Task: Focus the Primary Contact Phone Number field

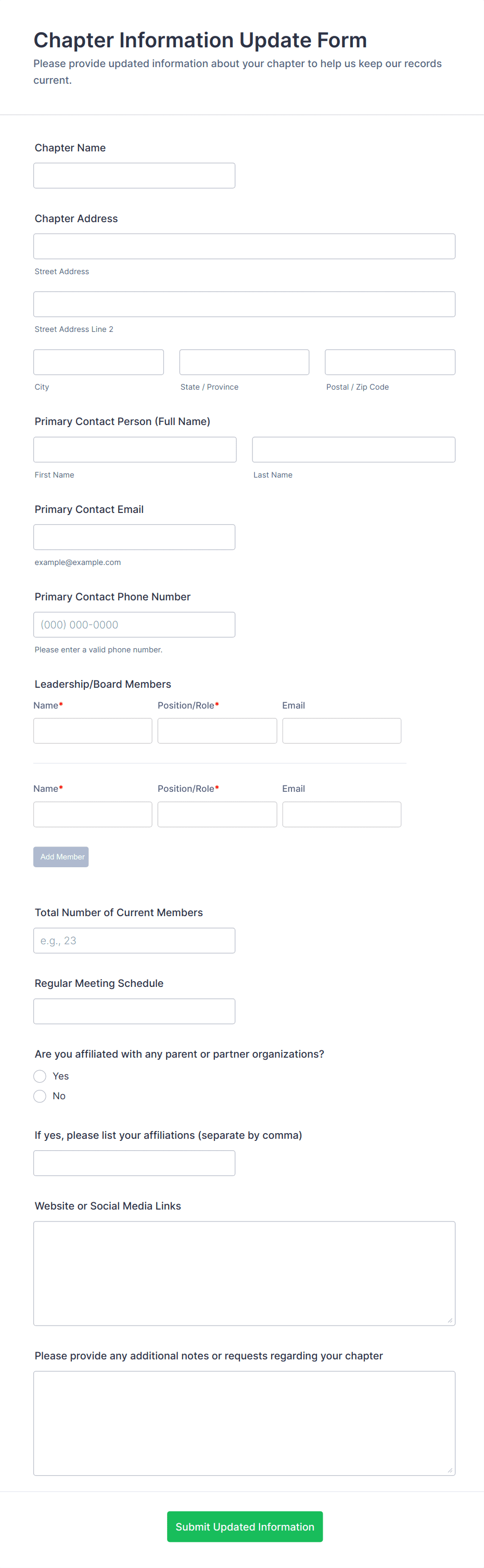Action: tap(134, 624)
